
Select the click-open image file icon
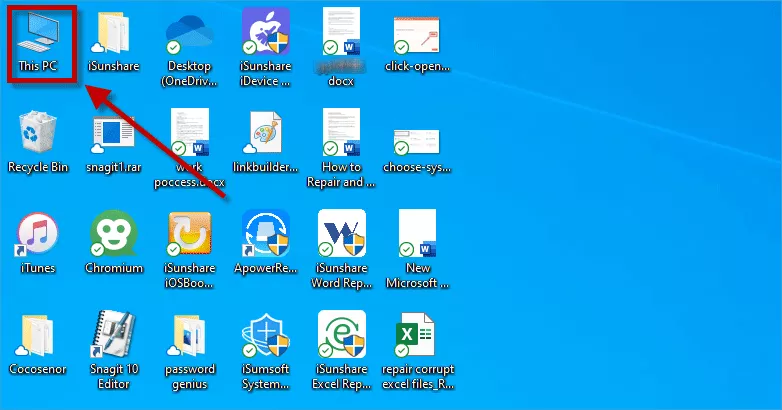coord(416,34)
